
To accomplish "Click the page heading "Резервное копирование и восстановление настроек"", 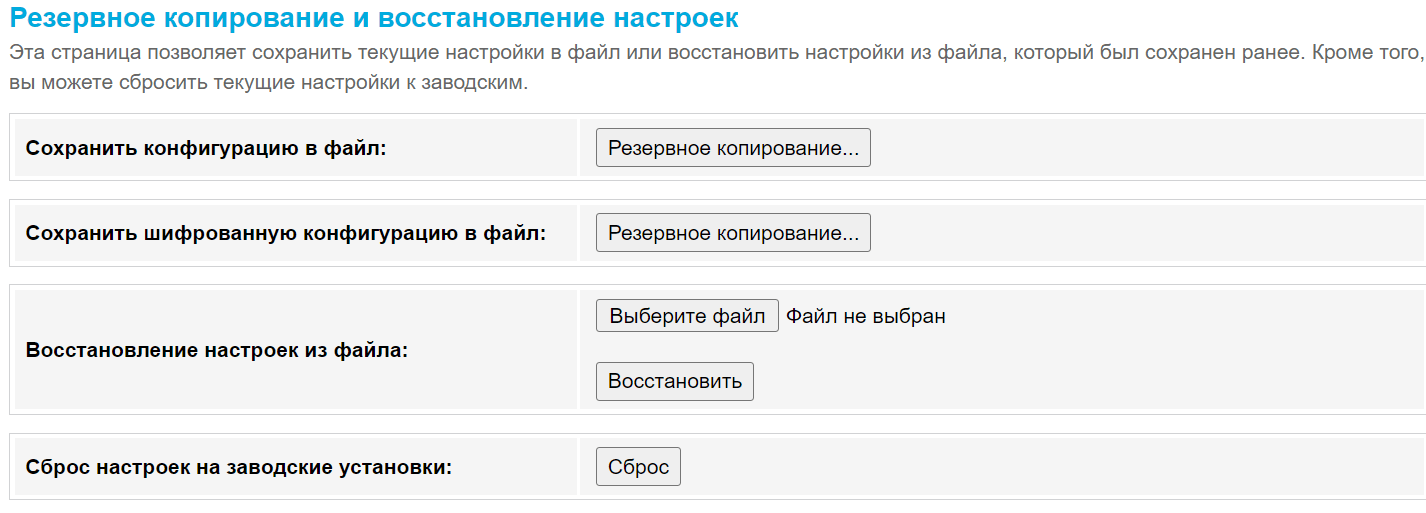I will 374,19.
